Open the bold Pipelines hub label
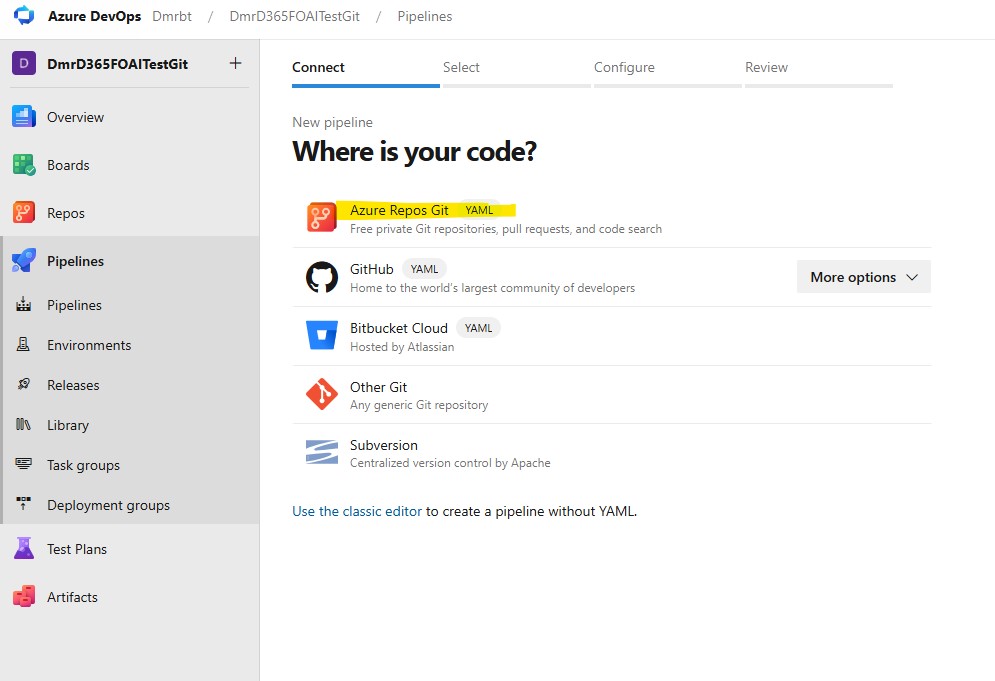 coord(76,261)
